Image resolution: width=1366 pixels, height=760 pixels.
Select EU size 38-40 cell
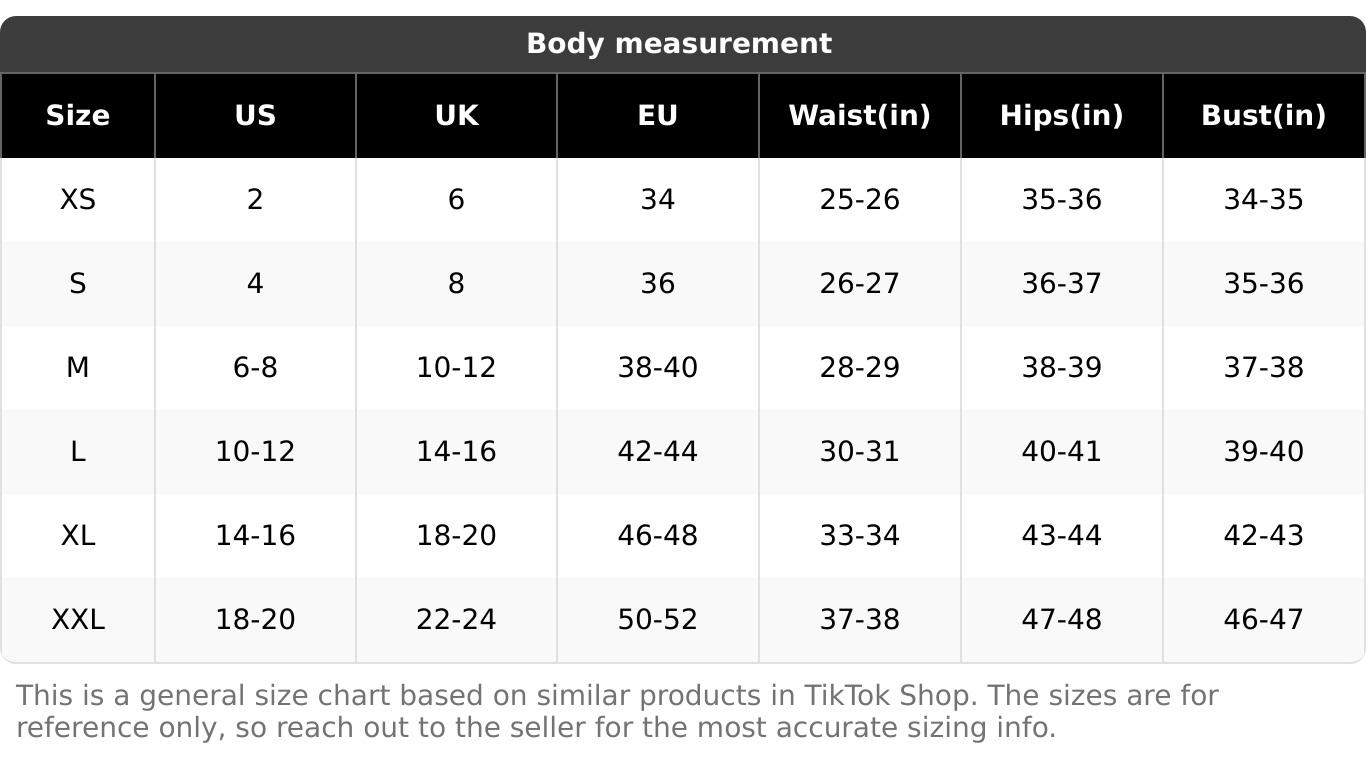pos(658,368)
